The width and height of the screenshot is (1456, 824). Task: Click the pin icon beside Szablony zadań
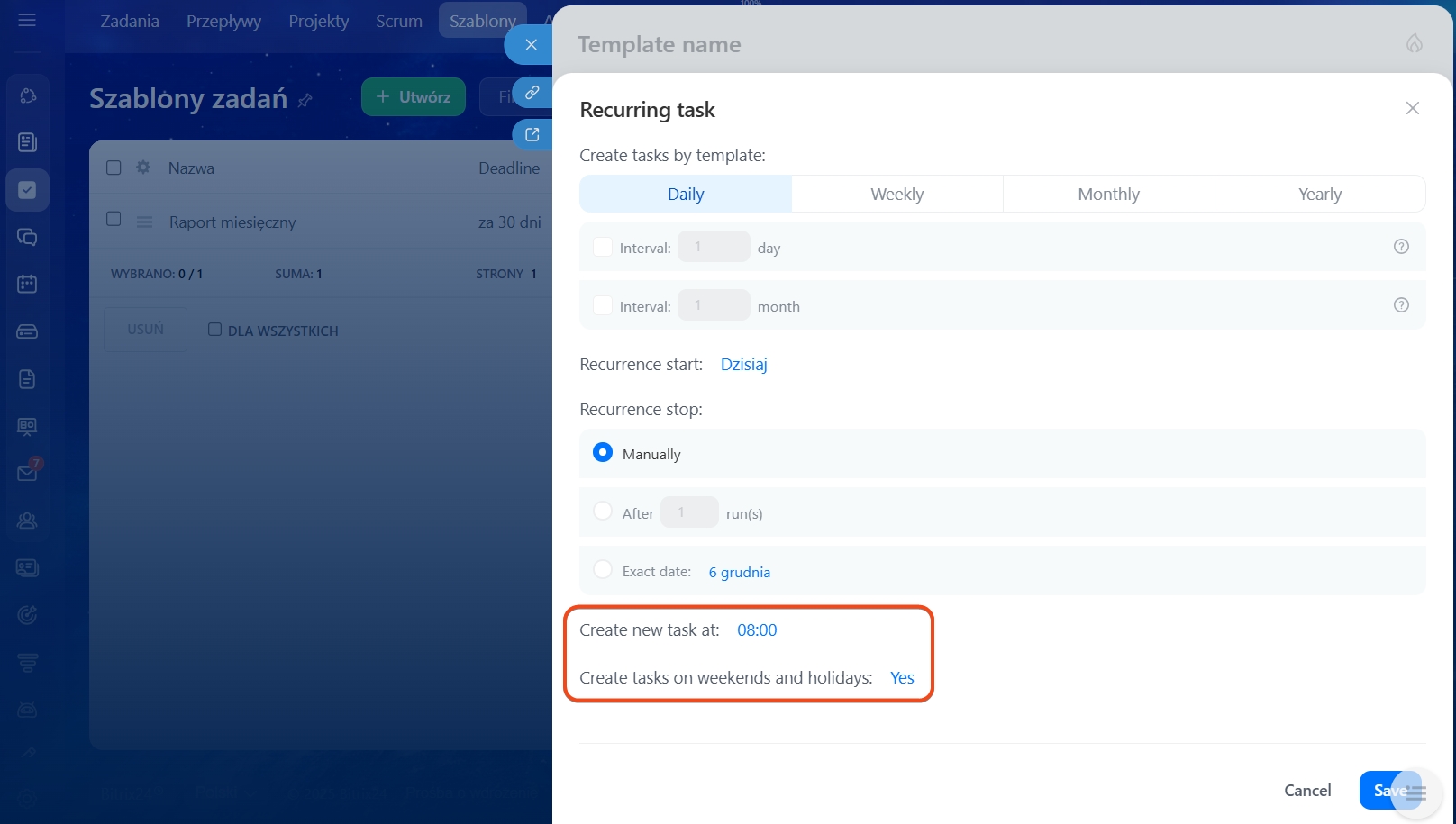tap(305, 100)
